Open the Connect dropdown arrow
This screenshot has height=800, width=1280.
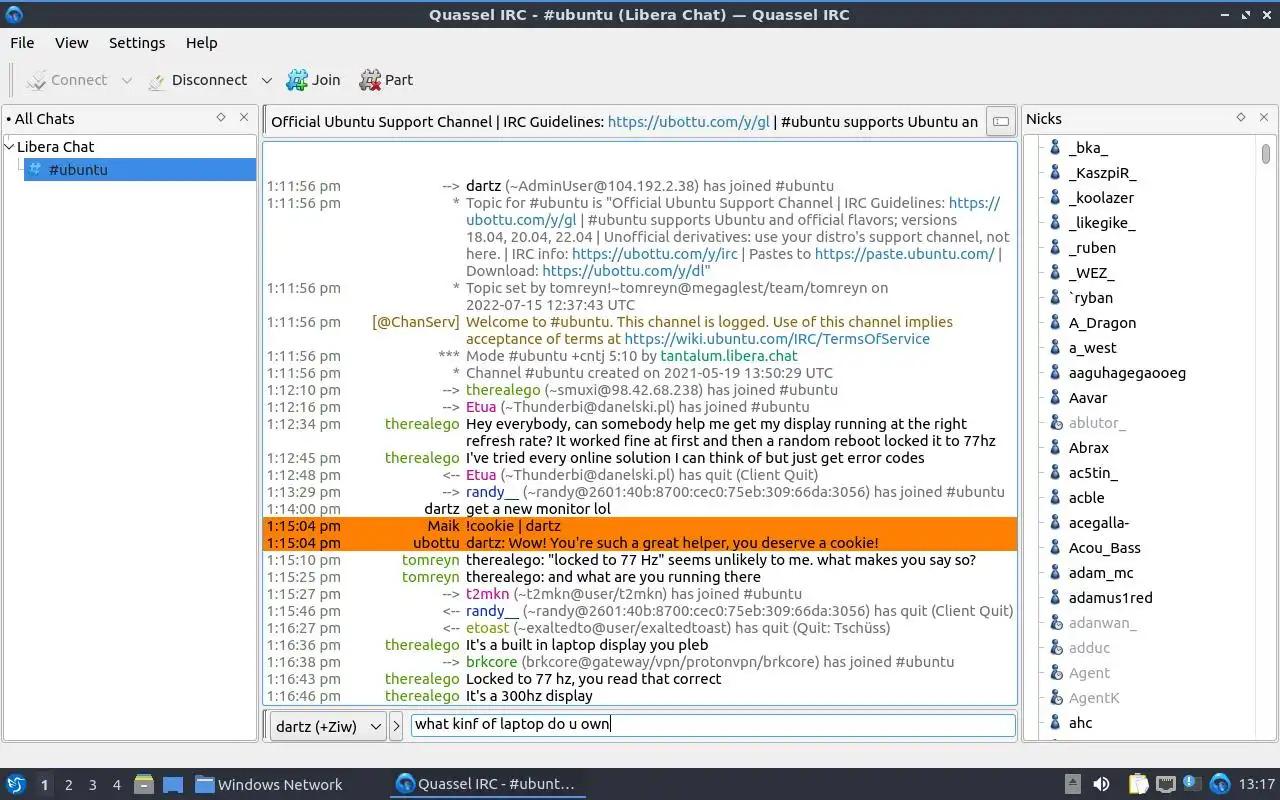coord(126,80)
